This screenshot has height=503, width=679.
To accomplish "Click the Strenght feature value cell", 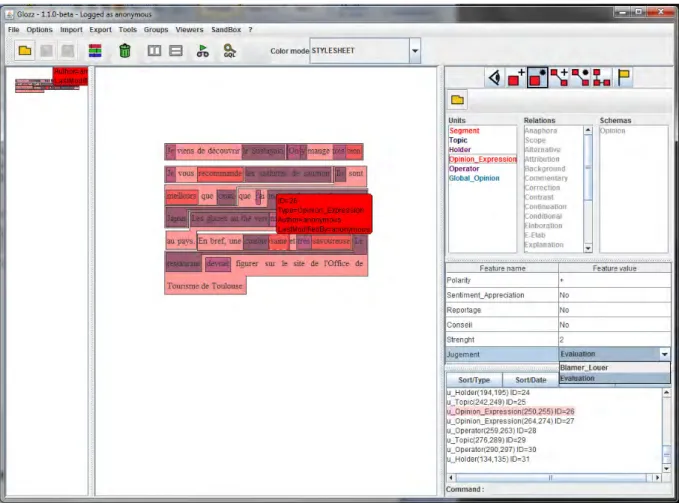I will [614, 339].
